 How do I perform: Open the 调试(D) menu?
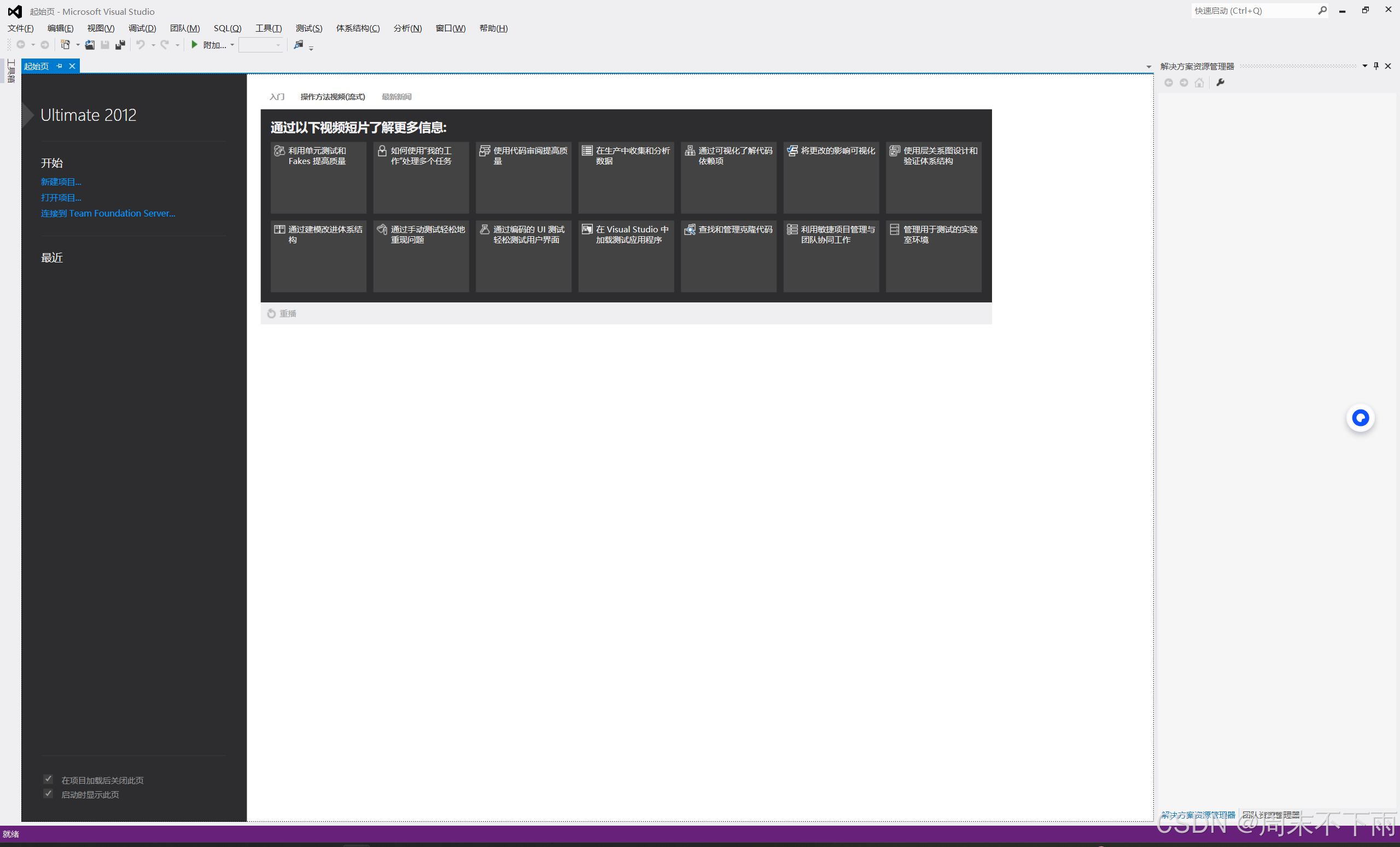point(142,28)
